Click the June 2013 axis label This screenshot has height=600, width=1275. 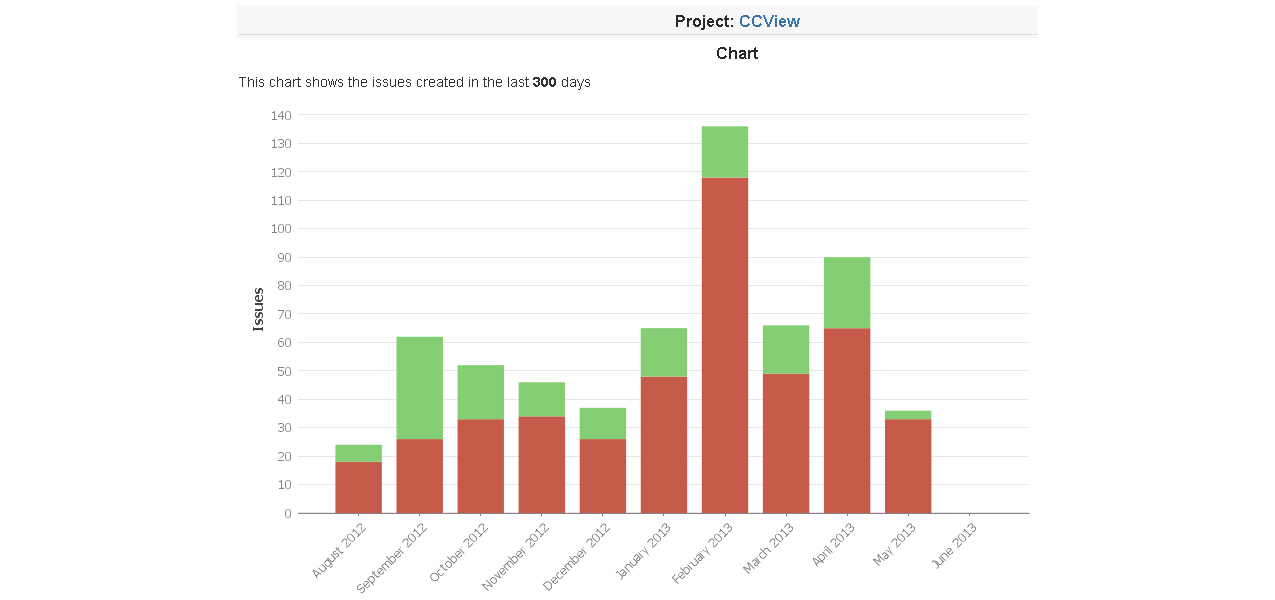pos(954,546)
